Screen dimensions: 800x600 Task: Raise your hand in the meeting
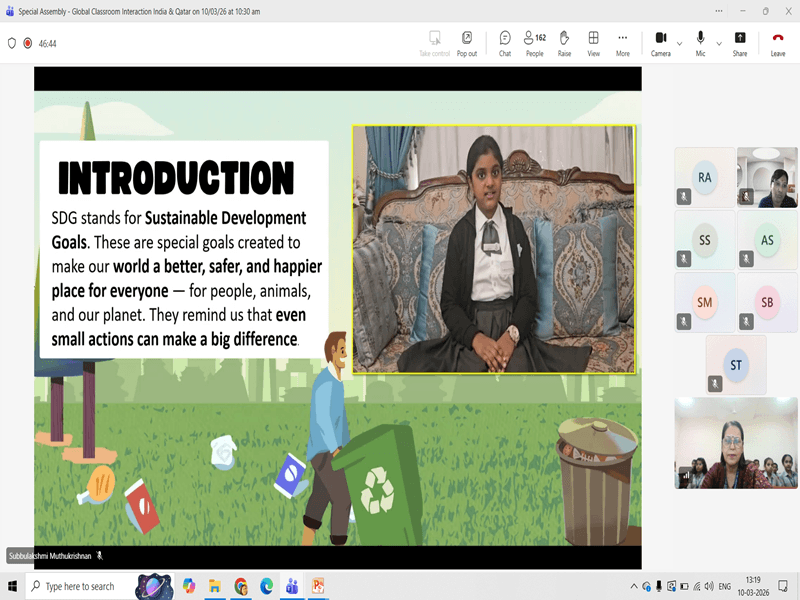click(x=564, y=42)
